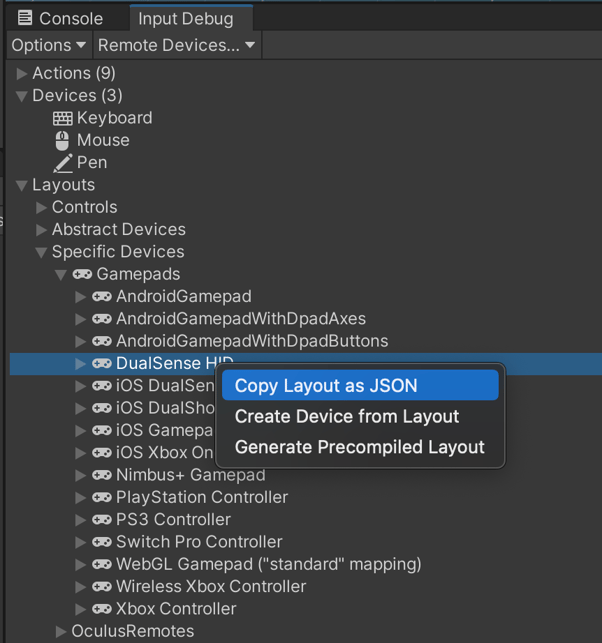Viewport: 602px width, 643px height.
Task: Click the gamepad icon beside AndroidGamepad
Action: coord(102,297)
